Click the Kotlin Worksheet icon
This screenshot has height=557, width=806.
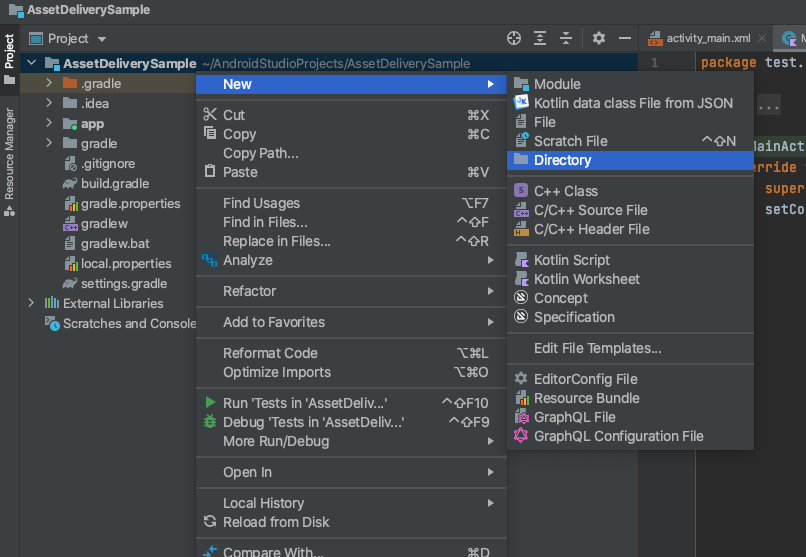(521, 278)
